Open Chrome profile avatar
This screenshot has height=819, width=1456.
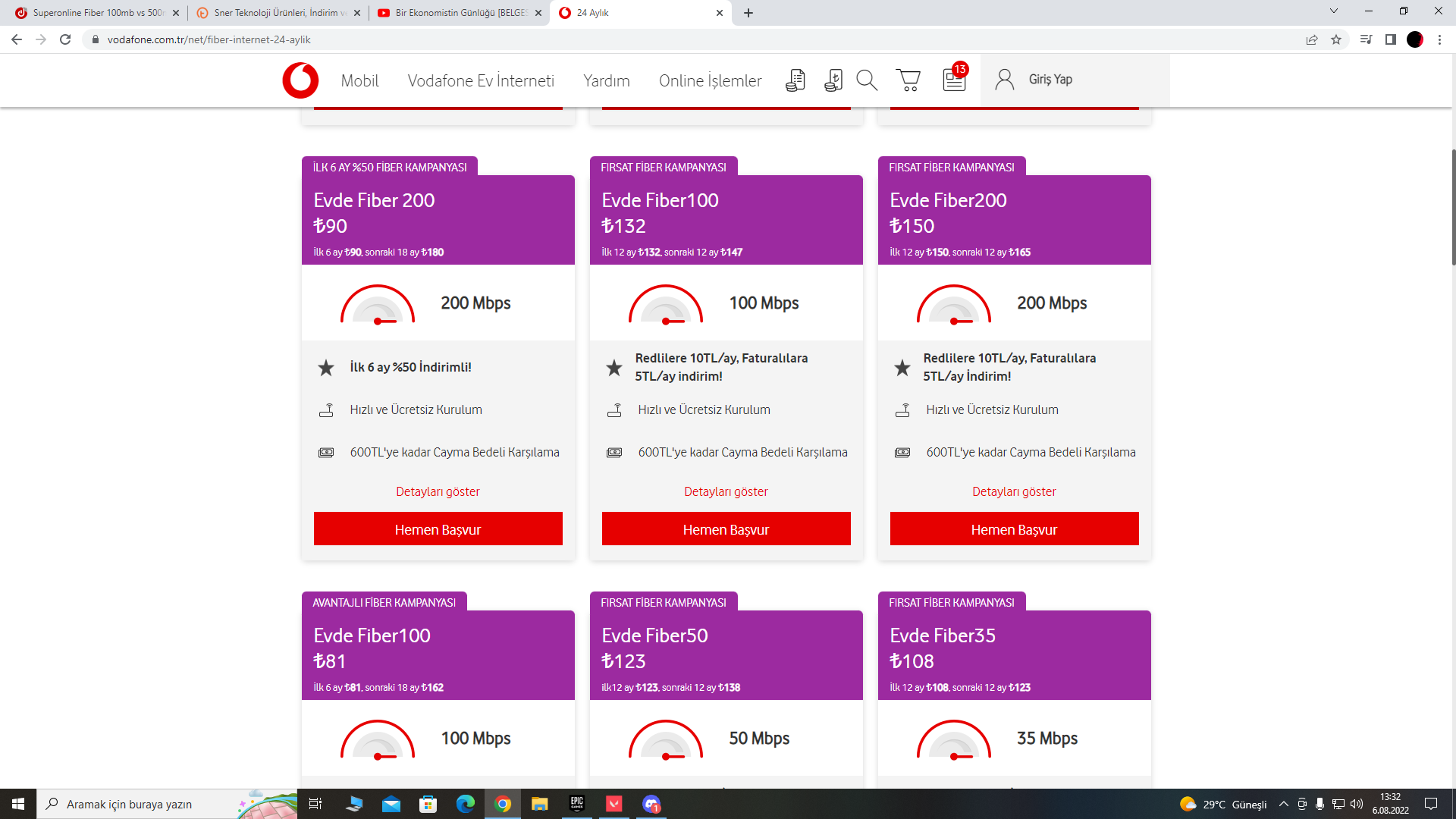point(1415,39)
